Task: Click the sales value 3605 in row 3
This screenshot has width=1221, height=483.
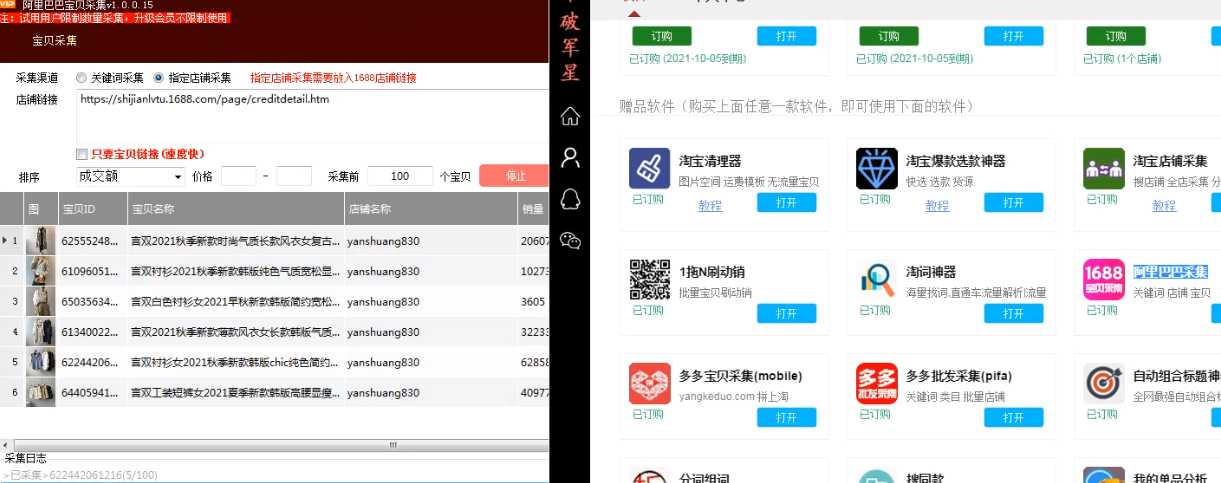Action: point(533,301)
